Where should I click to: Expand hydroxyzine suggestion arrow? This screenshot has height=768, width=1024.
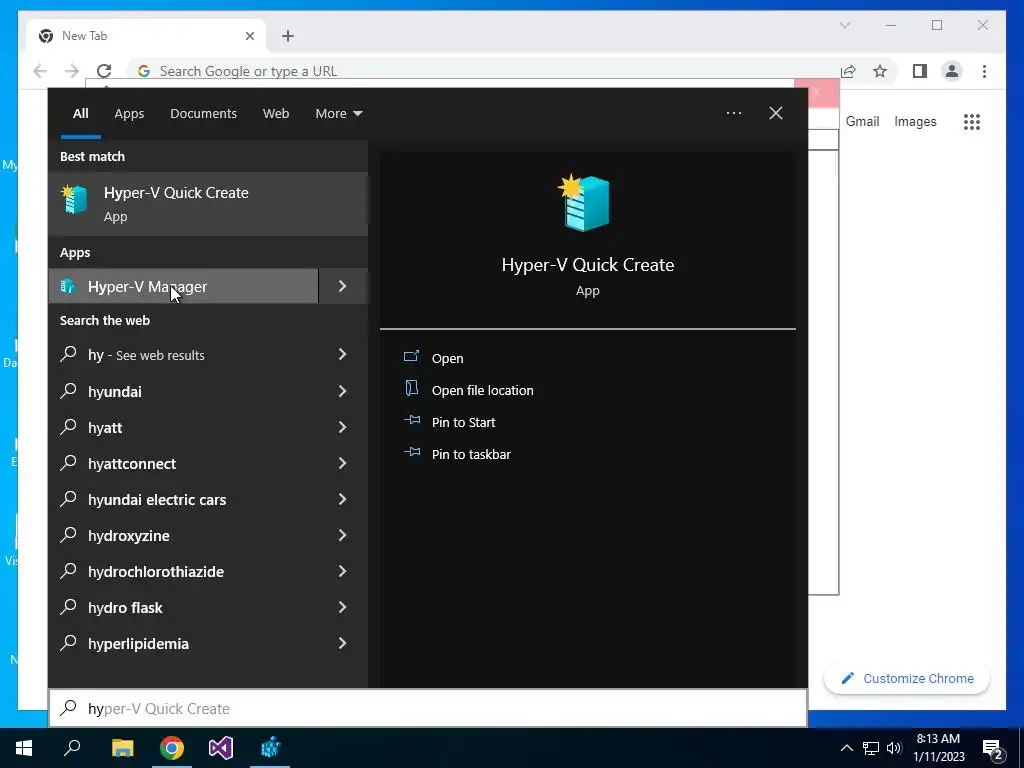342,535
